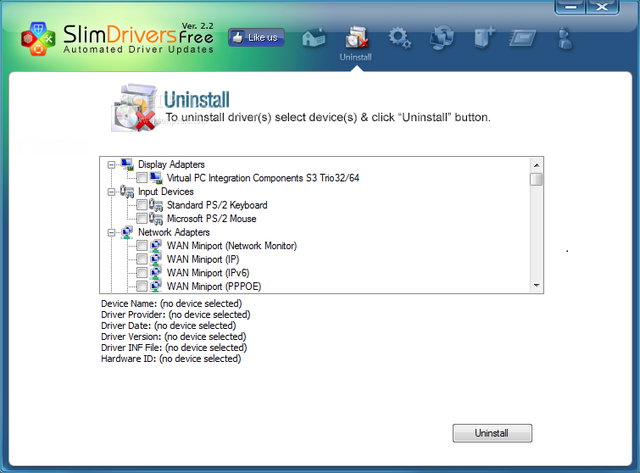Check the Virtual PC Integration Components checkbox
This screenshot has height=473, width=640.
point(142,178)
